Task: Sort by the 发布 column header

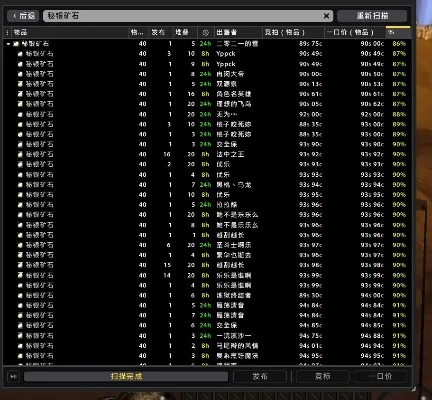Action: [161, 32]
